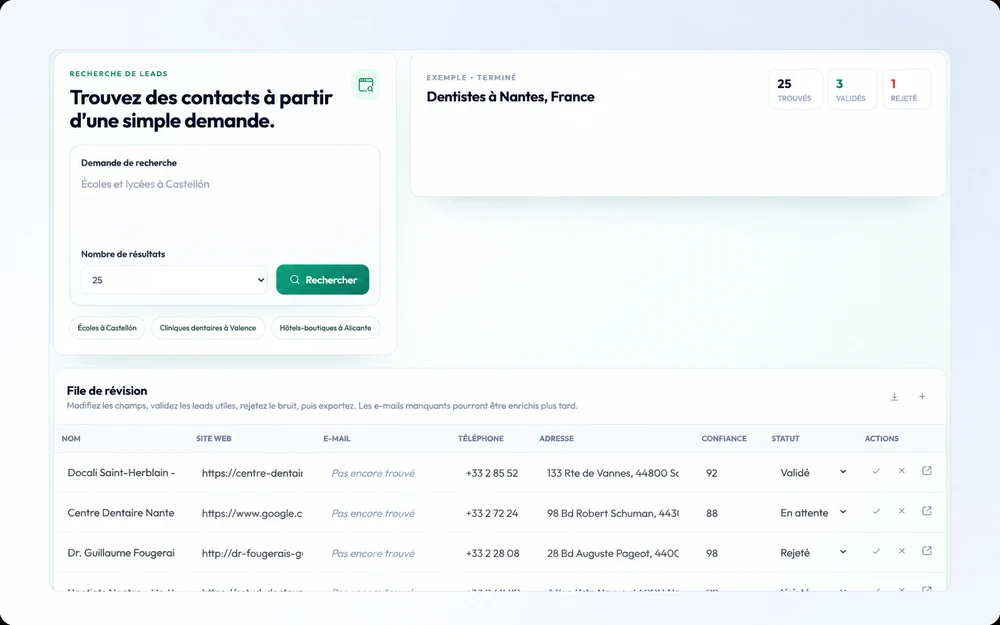Screen dimensions: 1000x625
Task: Validate the Dr. Guillaume Fougerais lead checkmark
Action: click(x=876, y=552)
